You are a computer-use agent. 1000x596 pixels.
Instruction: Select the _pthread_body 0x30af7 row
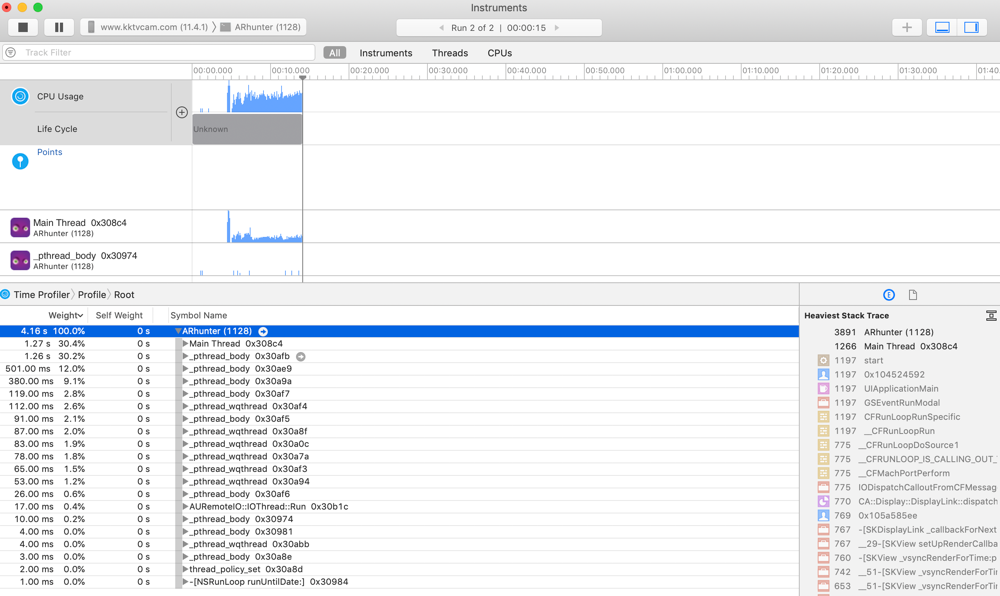click(x=399, y=394)
